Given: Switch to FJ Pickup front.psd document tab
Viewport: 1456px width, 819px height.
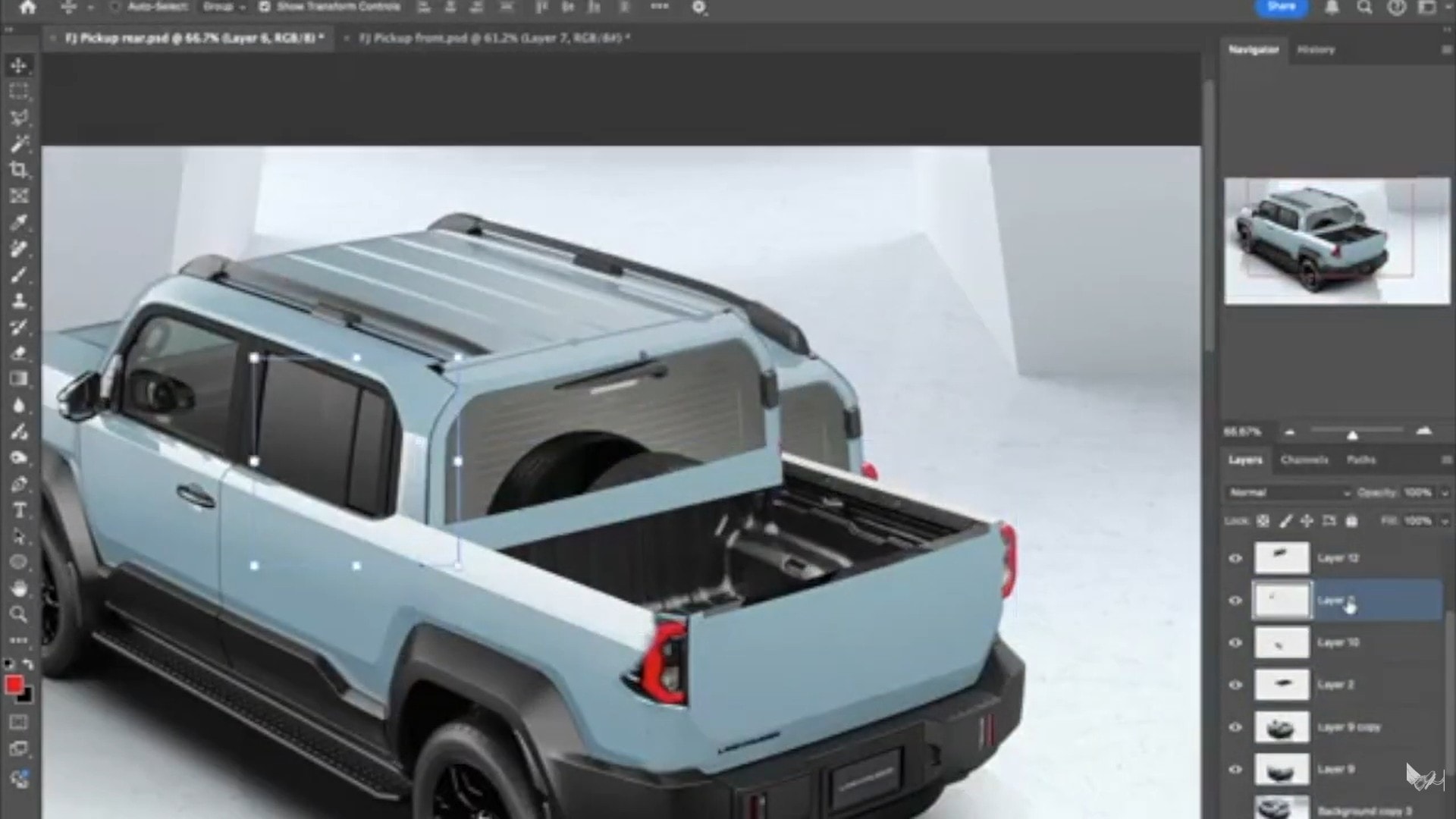Looking at the screenshot, I should click(x=493, y=37).
